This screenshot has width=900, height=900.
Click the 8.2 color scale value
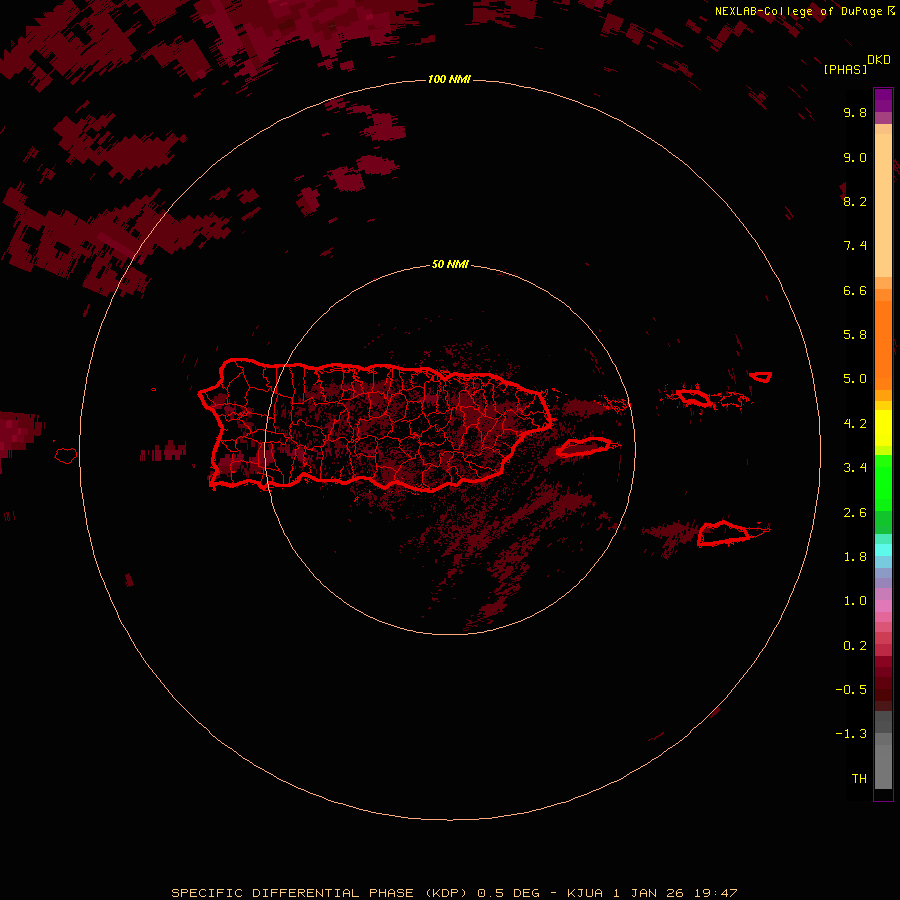coord(855,201)
